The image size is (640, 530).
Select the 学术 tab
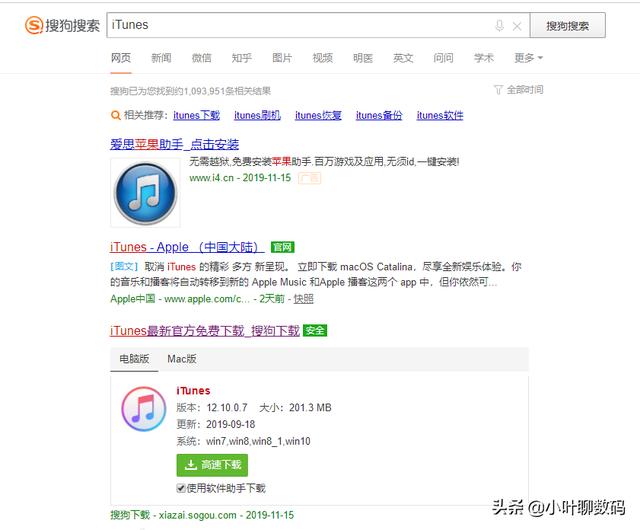coord(484,58)
